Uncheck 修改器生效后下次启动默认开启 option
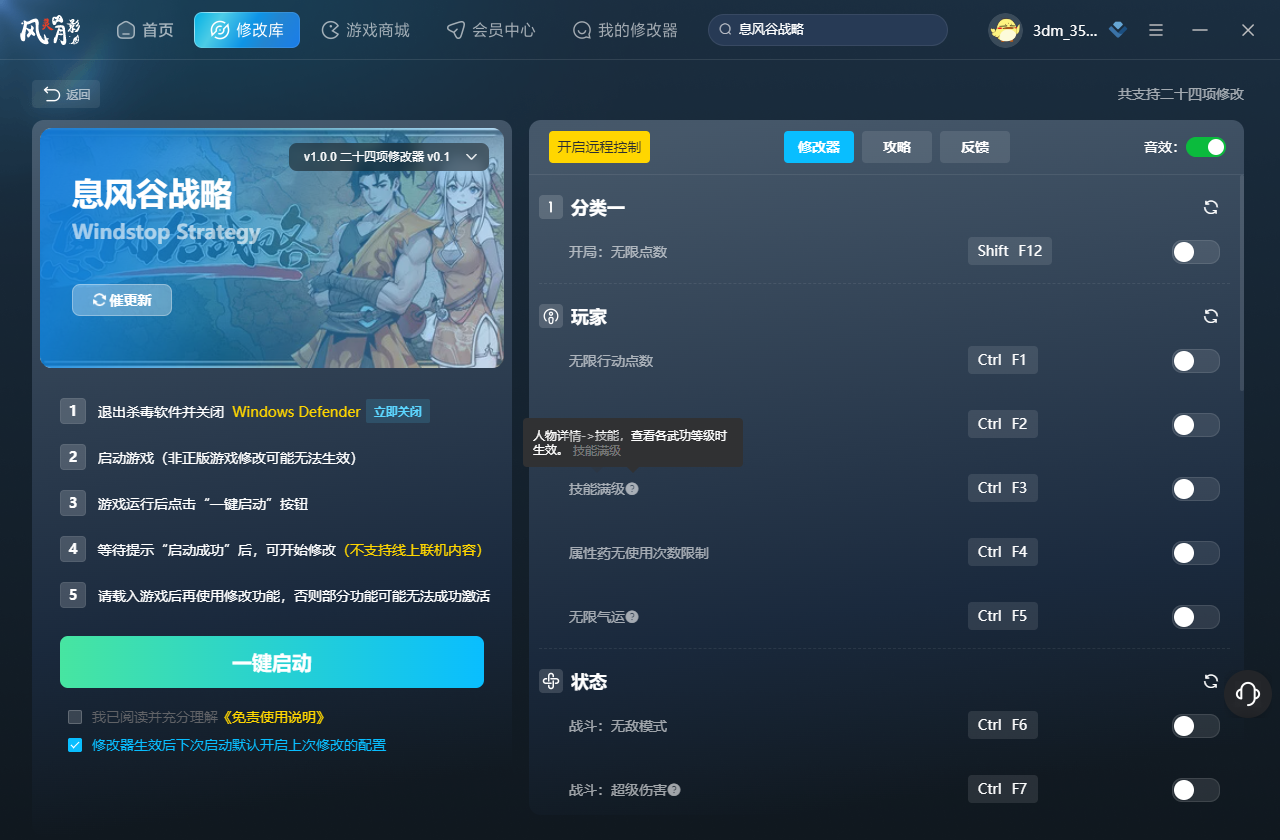1280x840 pixels. [x=75, y=745]
